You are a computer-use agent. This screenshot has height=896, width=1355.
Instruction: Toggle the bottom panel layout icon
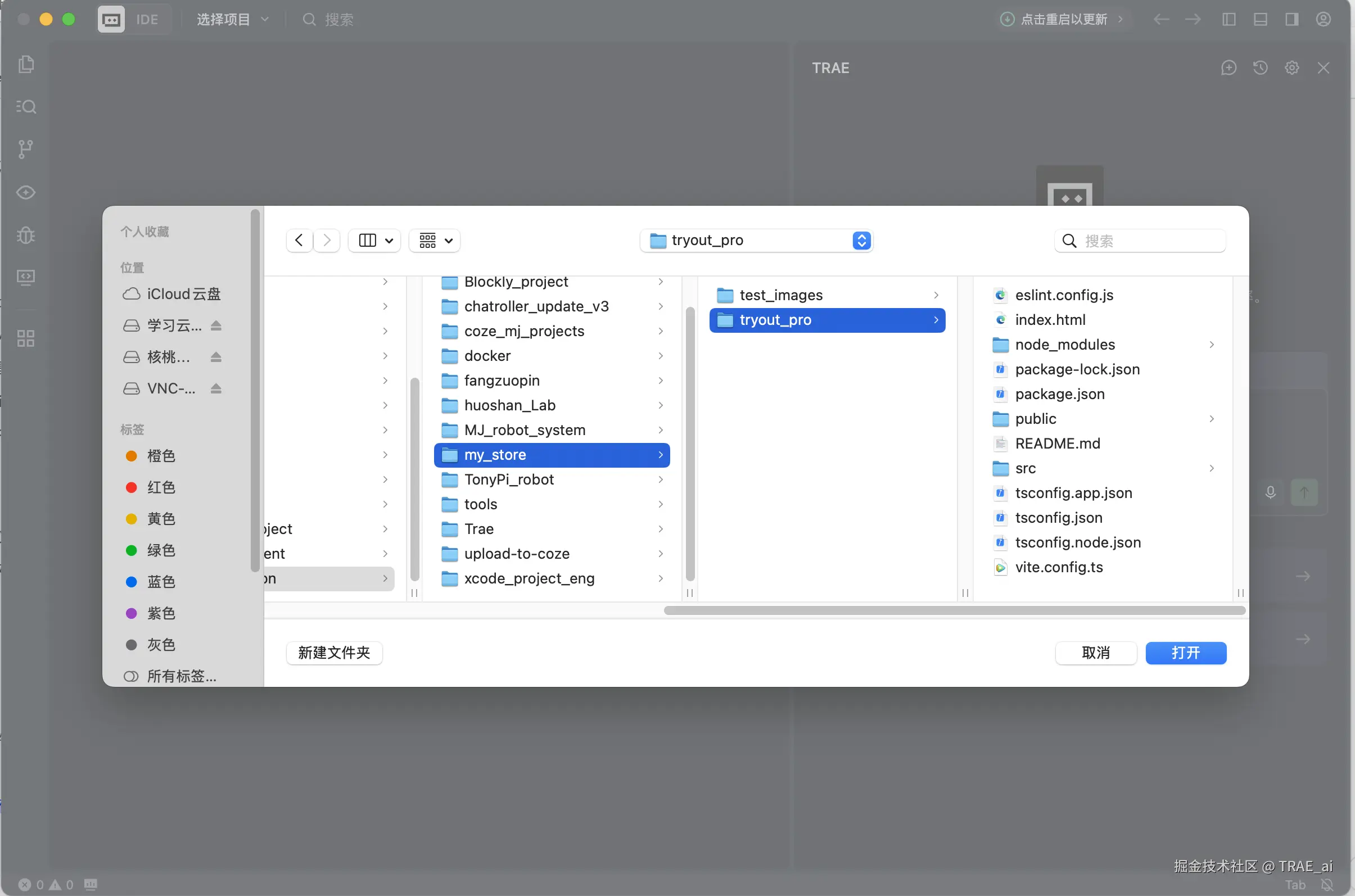point(1260,20)
